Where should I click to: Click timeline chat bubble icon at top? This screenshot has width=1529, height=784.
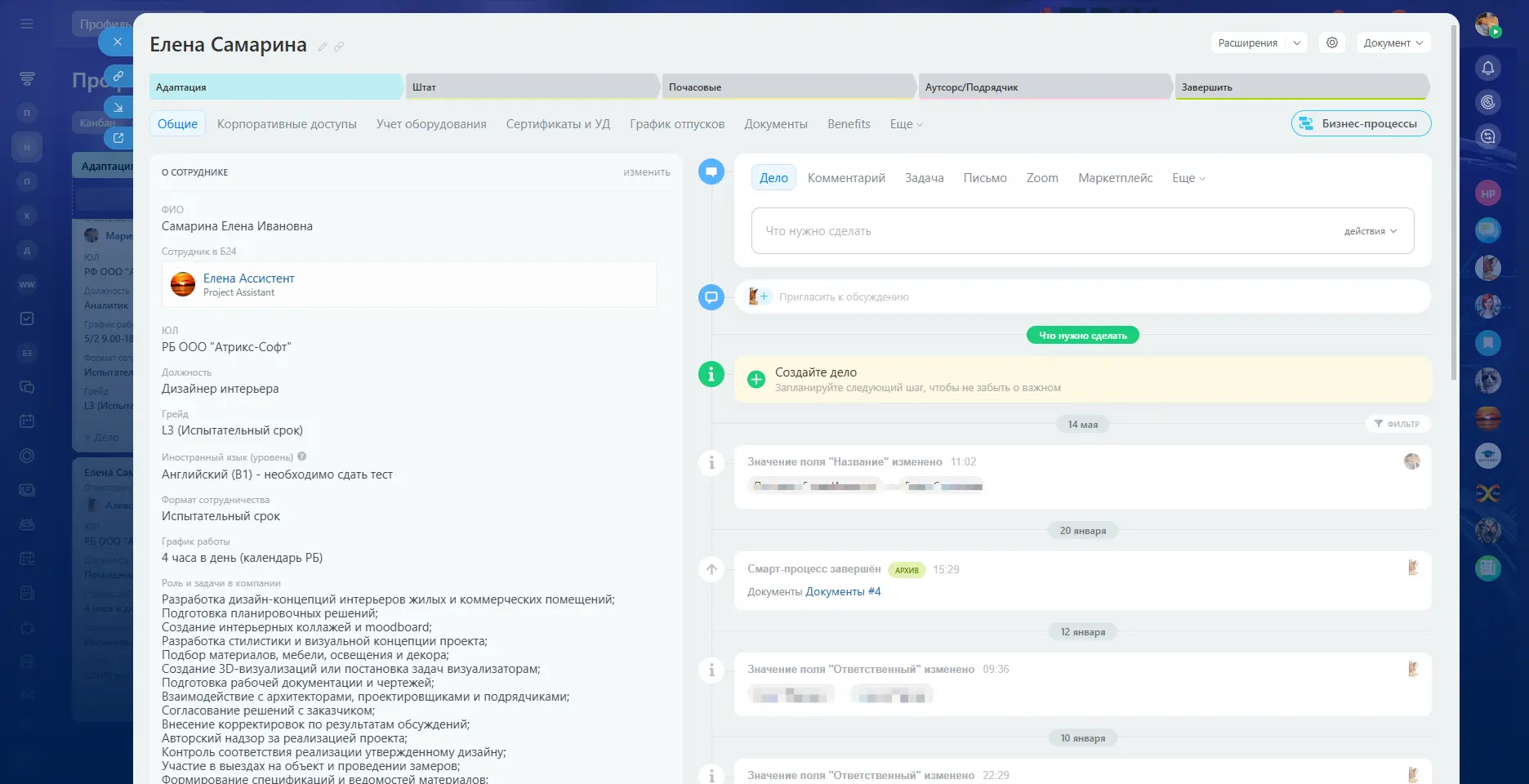click(x=711, y=171)
